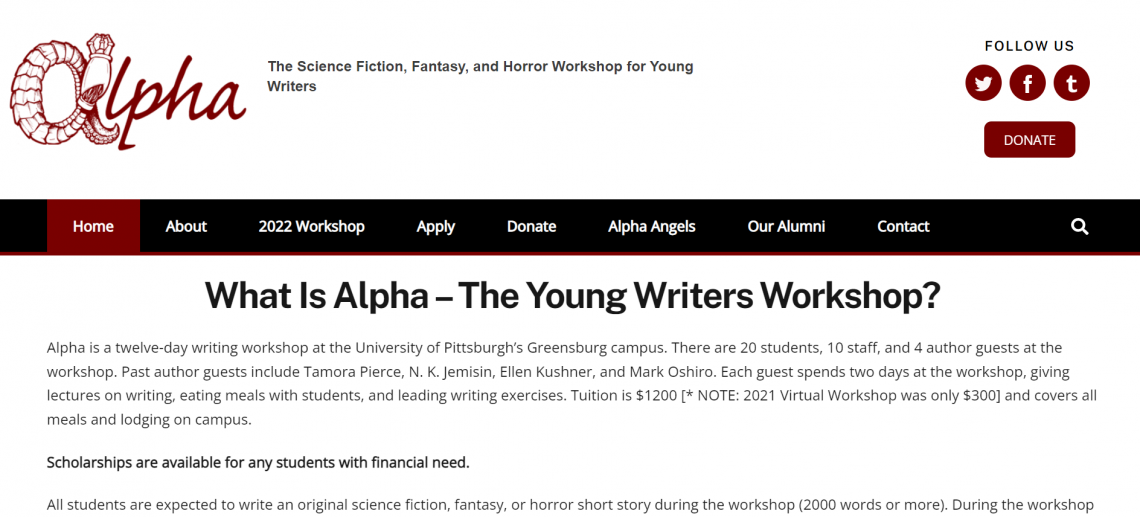Viewport: 1140px width, 517px height.
Task: Choose Donate in the black navigation bar
Action: [531, 226]
